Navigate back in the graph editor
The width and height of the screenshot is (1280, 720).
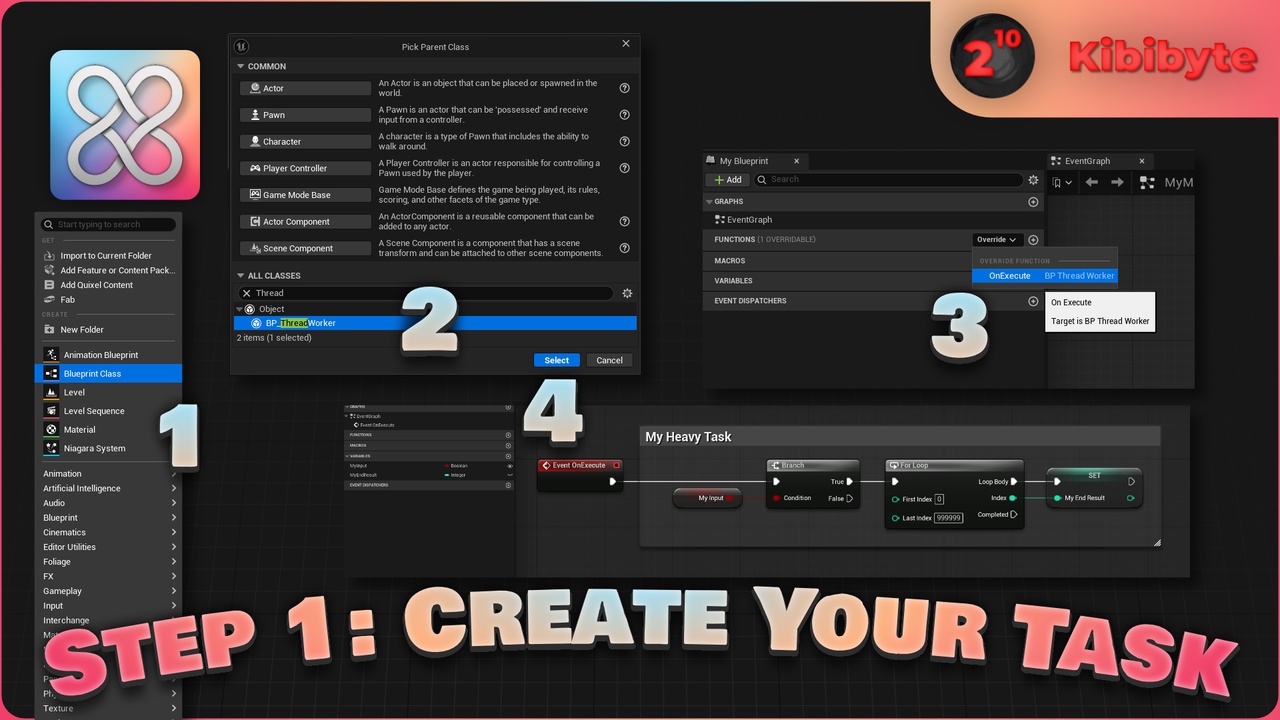tap(1091, 183)
